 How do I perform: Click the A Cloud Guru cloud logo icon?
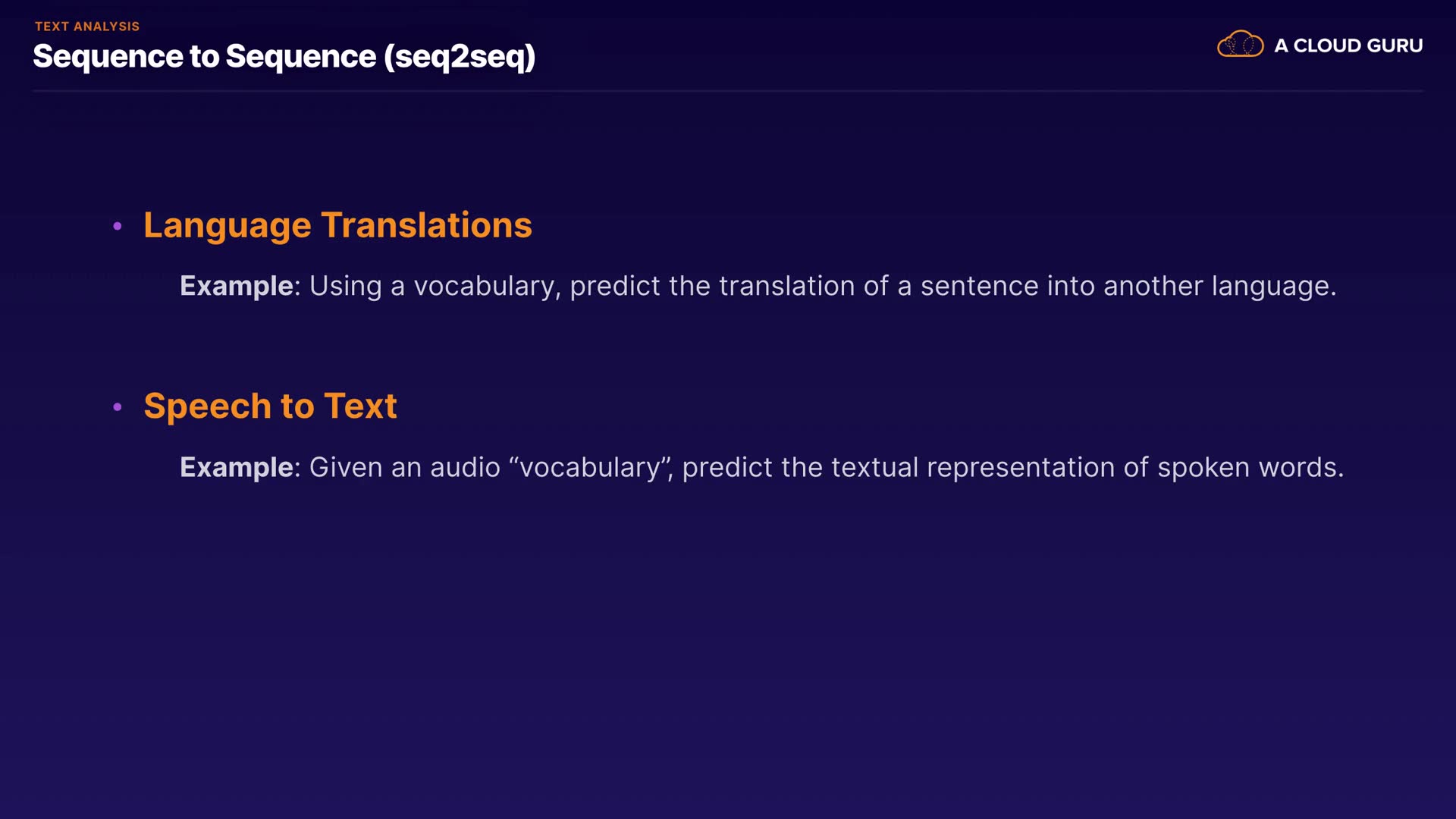point(1240,45)
